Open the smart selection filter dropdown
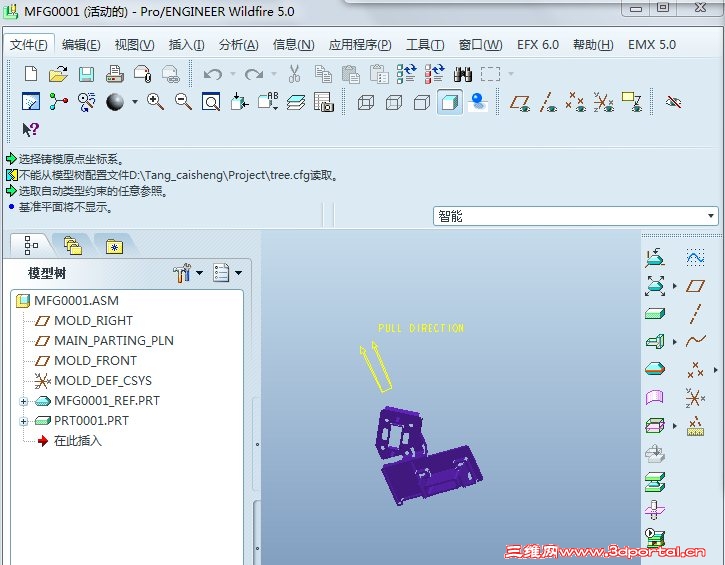 pos(710,216)
